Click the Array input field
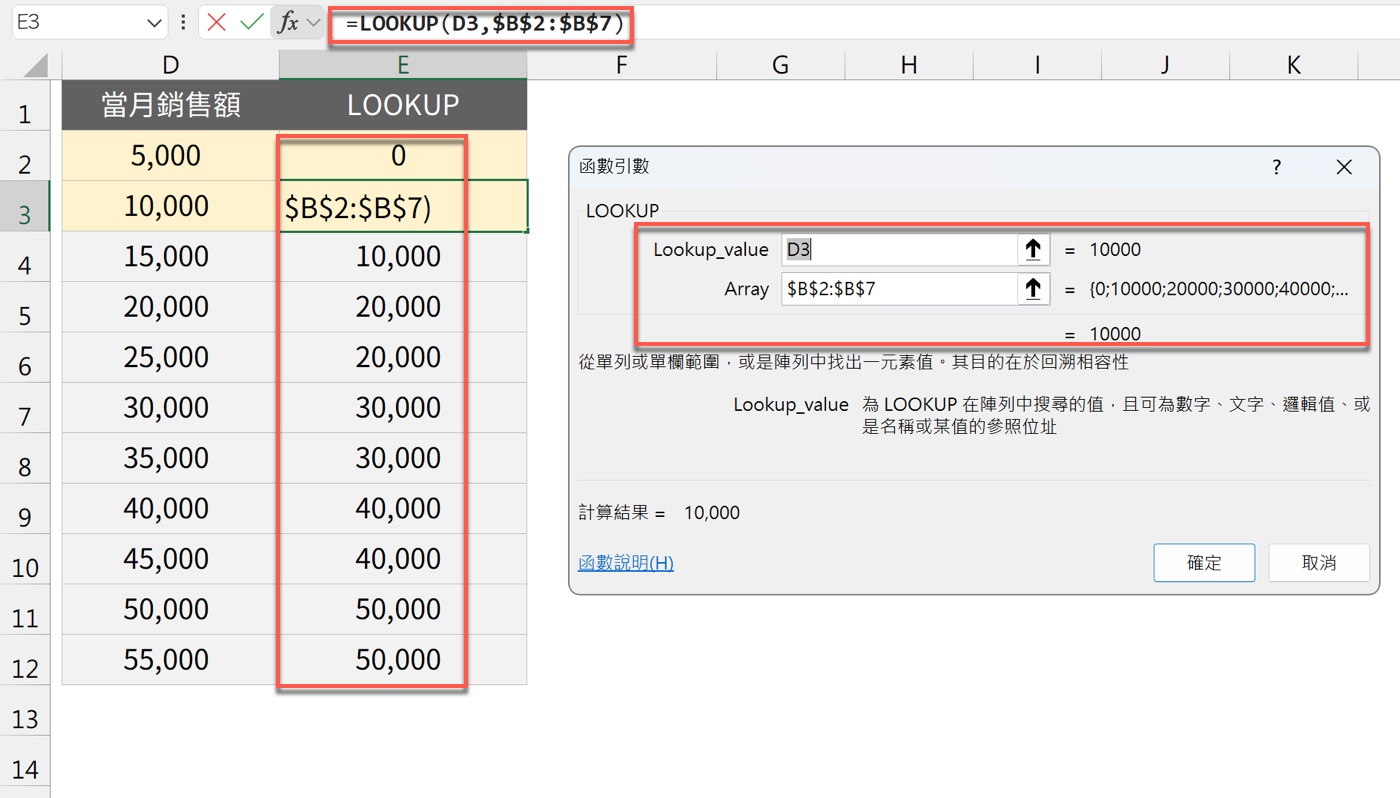1400x798 pixels. point(899,289)
